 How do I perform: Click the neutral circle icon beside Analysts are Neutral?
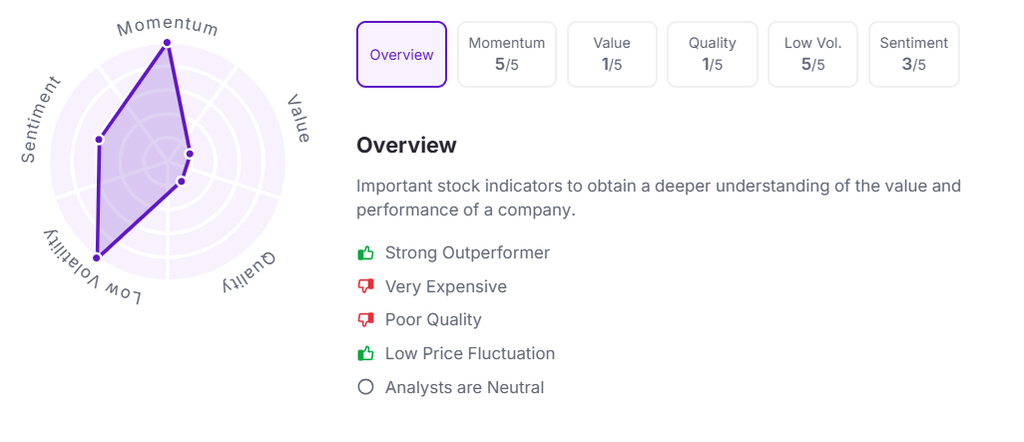click(366, 387)
